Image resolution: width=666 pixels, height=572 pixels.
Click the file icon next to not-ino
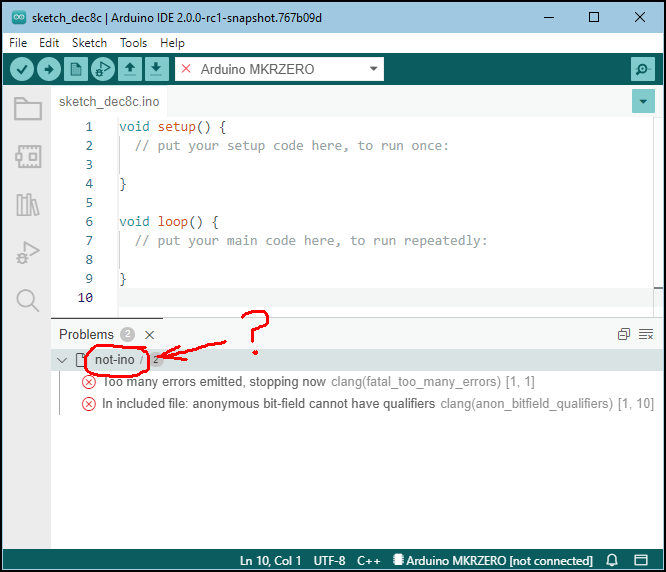click(x=80, y=360)
